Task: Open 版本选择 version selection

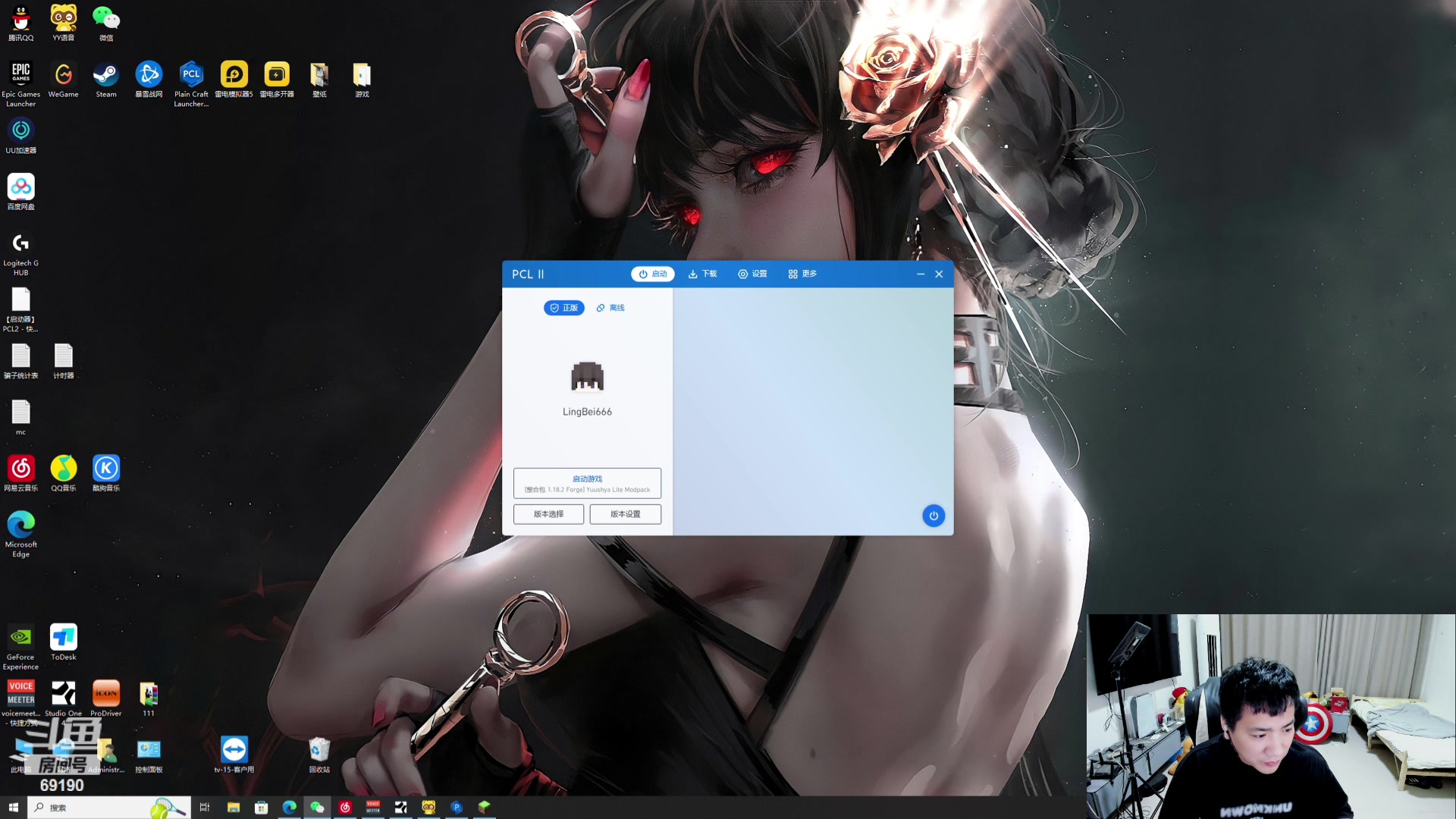Action: tap(548, 514)
